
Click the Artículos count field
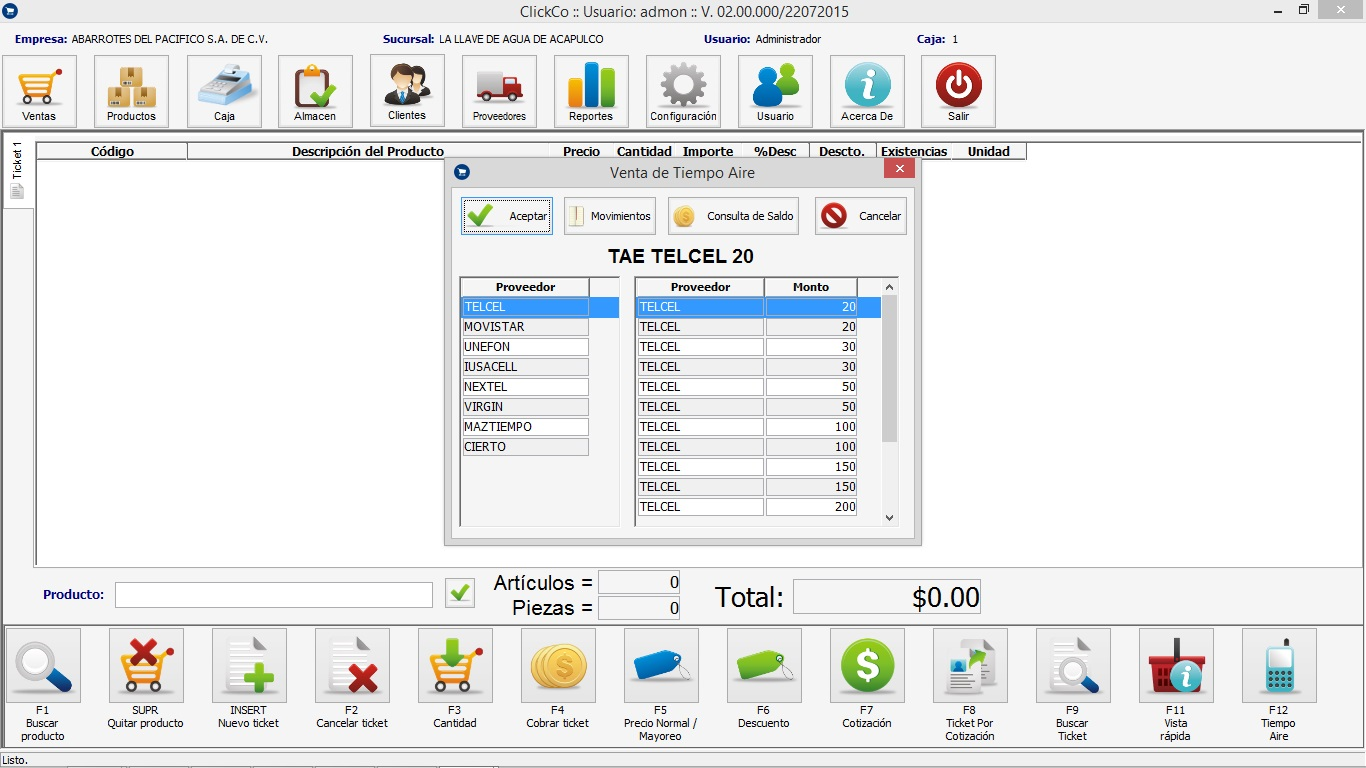click(x=639, y=582)
